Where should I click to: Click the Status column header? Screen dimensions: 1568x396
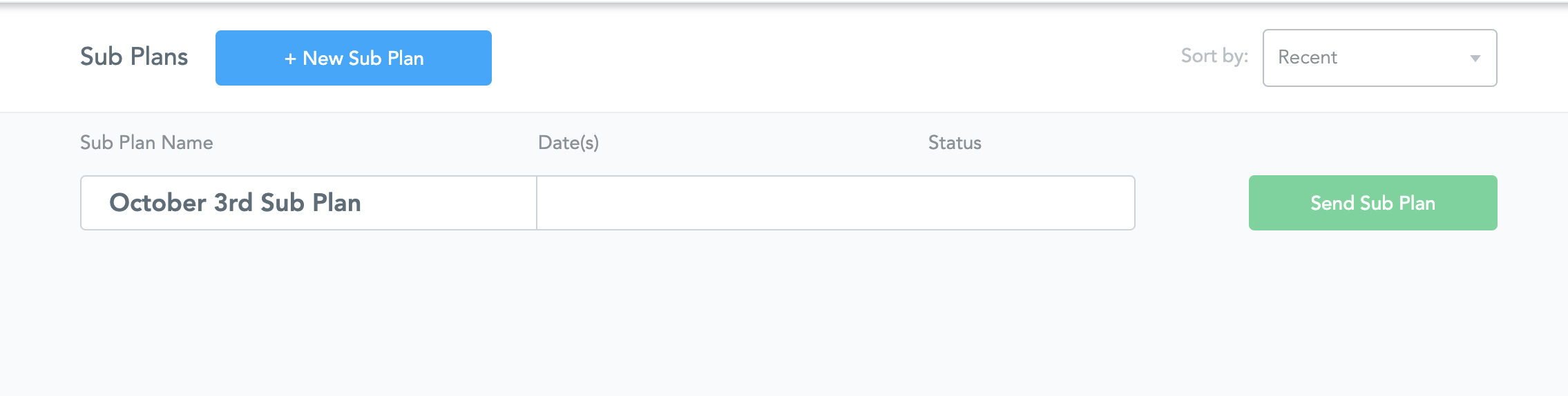[x=954, y=143]
